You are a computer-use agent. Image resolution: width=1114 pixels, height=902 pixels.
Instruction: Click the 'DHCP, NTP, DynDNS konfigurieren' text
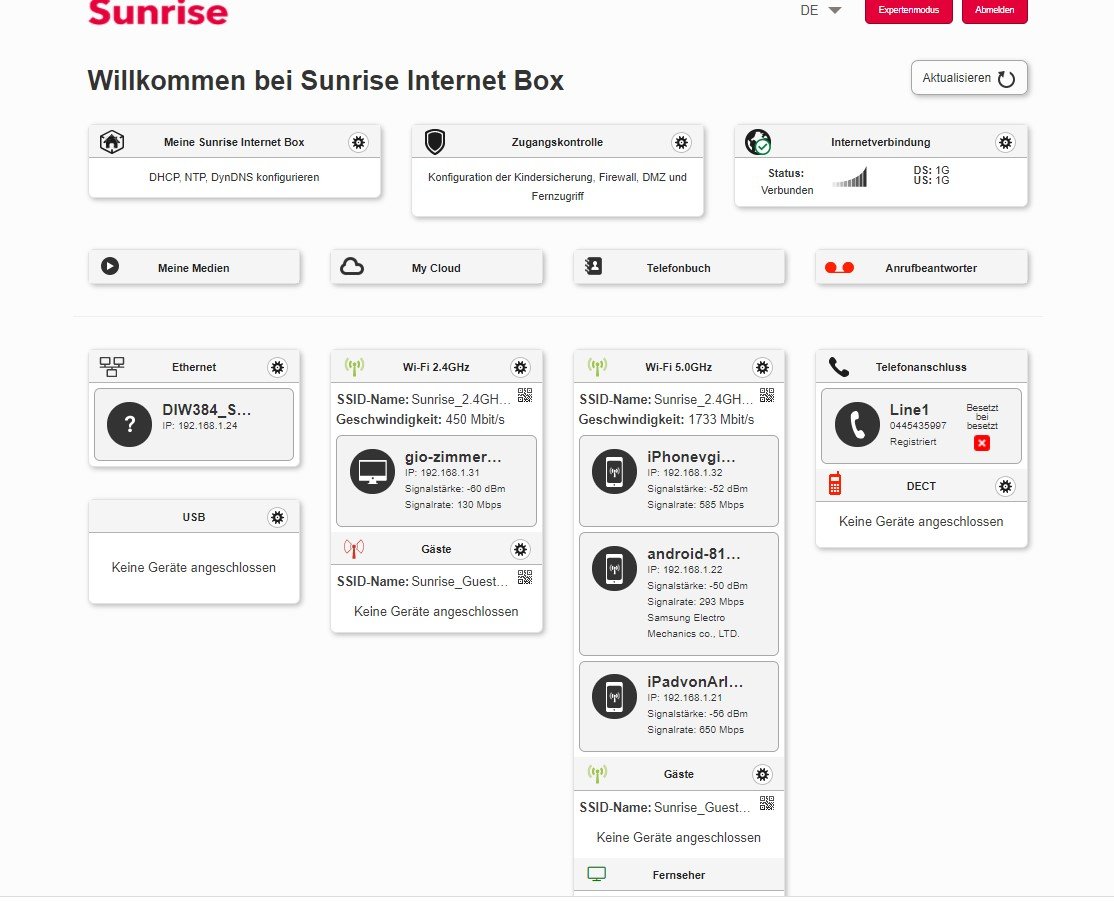[x=234, y=177]
